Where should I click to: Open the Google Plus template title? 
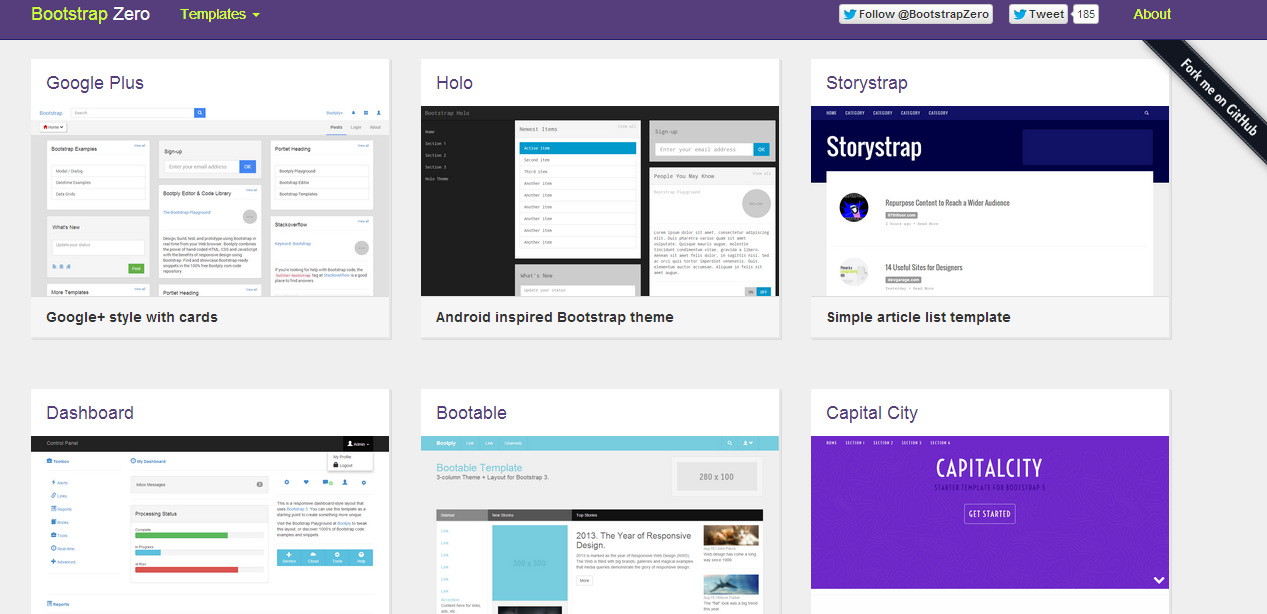pyautogui.click(x=95, y=83)
